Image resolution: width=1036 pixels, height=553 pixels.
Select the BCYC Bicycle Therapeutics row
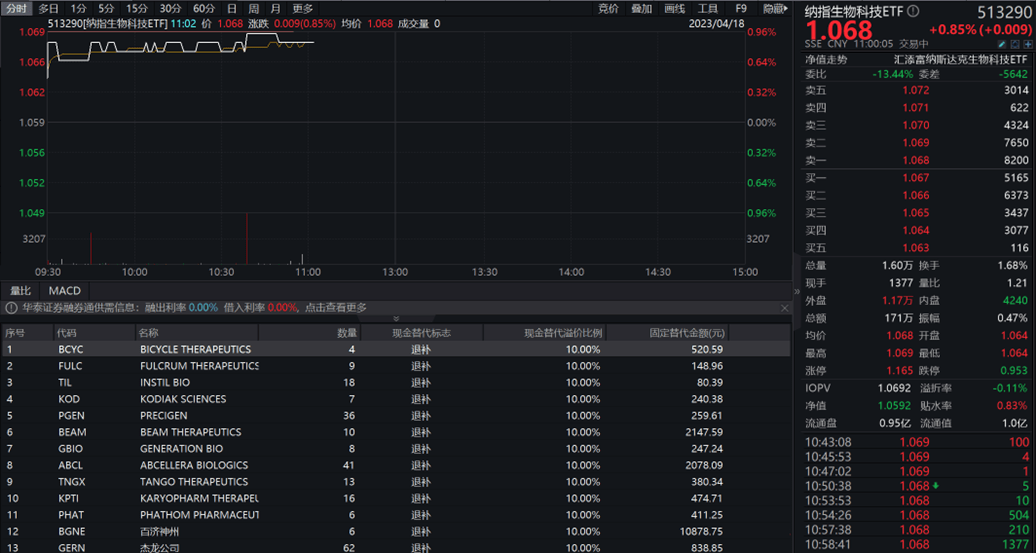396,349
